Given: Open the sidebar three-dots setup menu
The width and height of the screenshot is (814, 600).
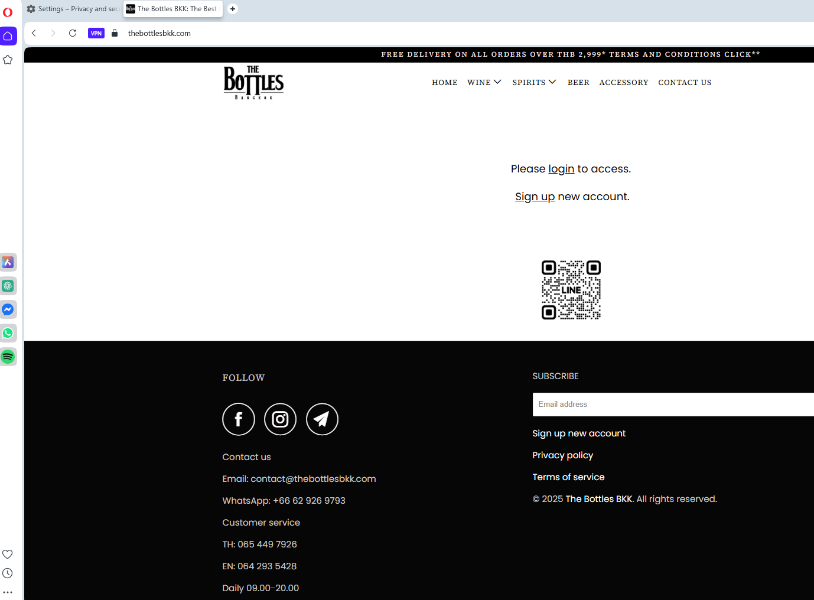Looking at the screenshot, I should pos(8,592).
